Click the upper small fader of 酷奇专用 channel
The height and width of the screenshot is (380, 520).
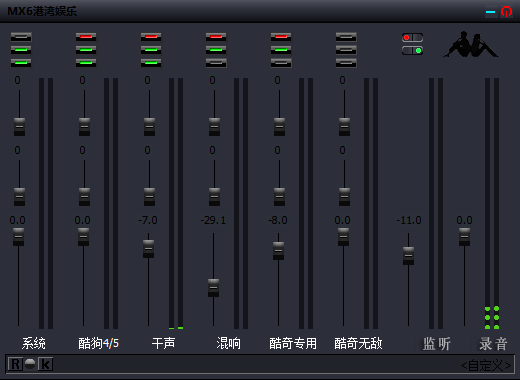click(279, 127)
